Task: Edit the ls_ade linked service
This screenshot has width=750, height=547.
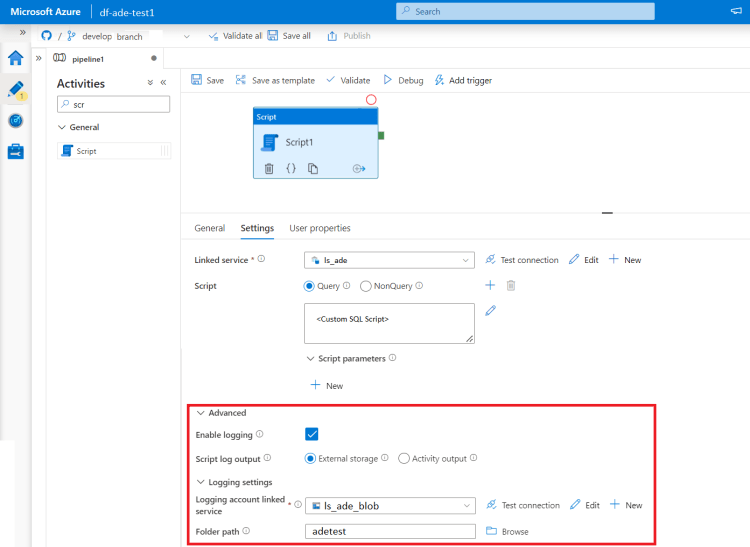Action: 584,260
